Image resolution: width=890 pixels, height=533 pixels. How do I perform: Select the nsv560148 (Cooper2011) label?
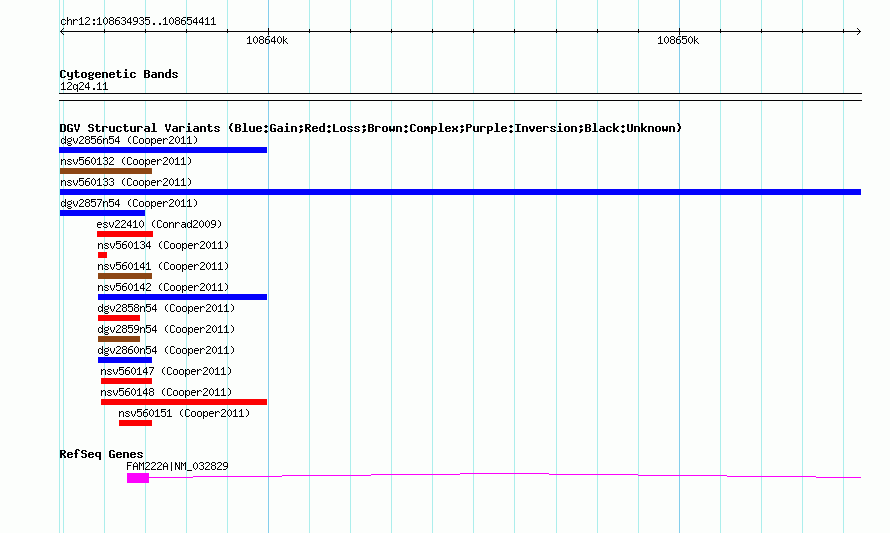pyautogui.click(x=166, y=392)
